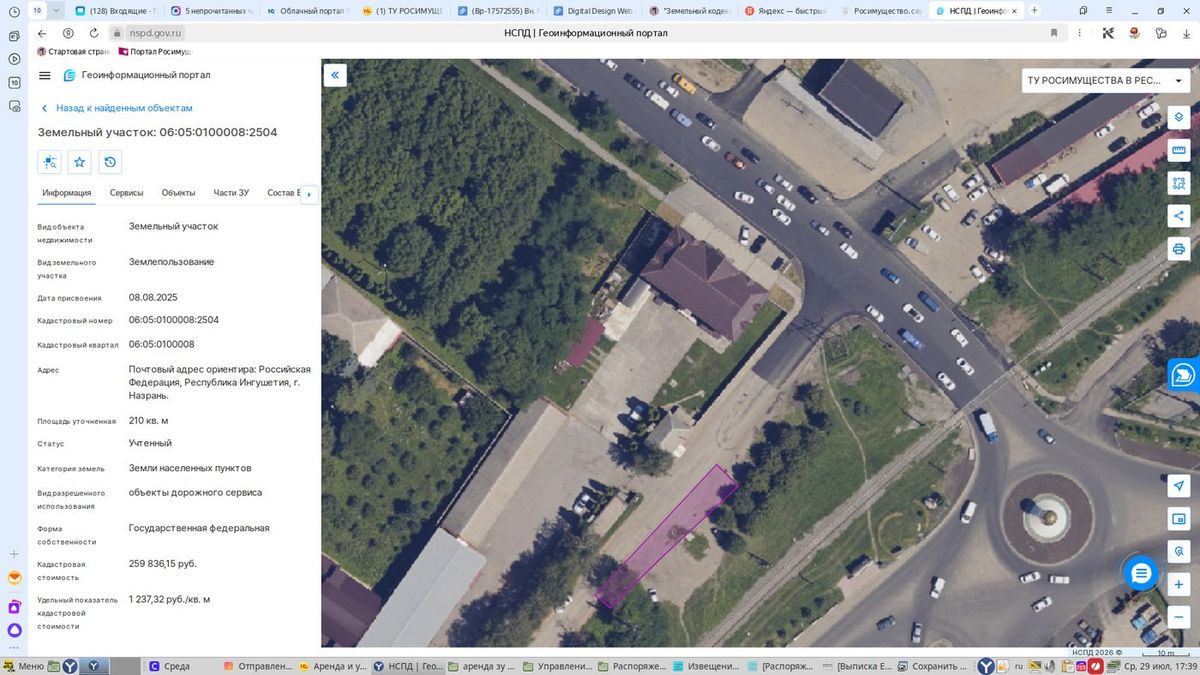Open the Портал Росимущества bookmark
This screenshot has width=1200, height=675.
click(x=155, y=51)
